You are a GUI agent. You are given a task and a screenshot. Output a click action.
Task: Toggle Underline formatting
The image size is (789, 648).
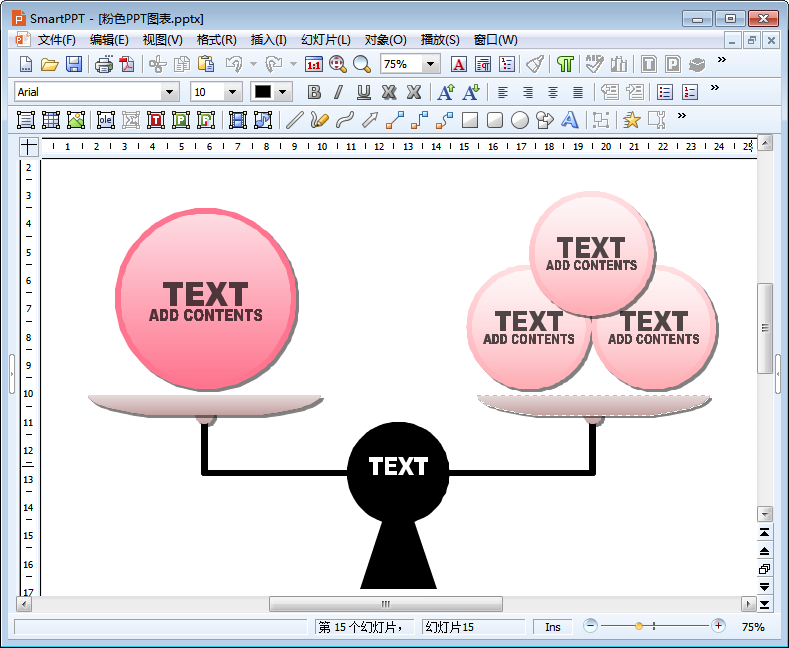(x=363, y=92)
